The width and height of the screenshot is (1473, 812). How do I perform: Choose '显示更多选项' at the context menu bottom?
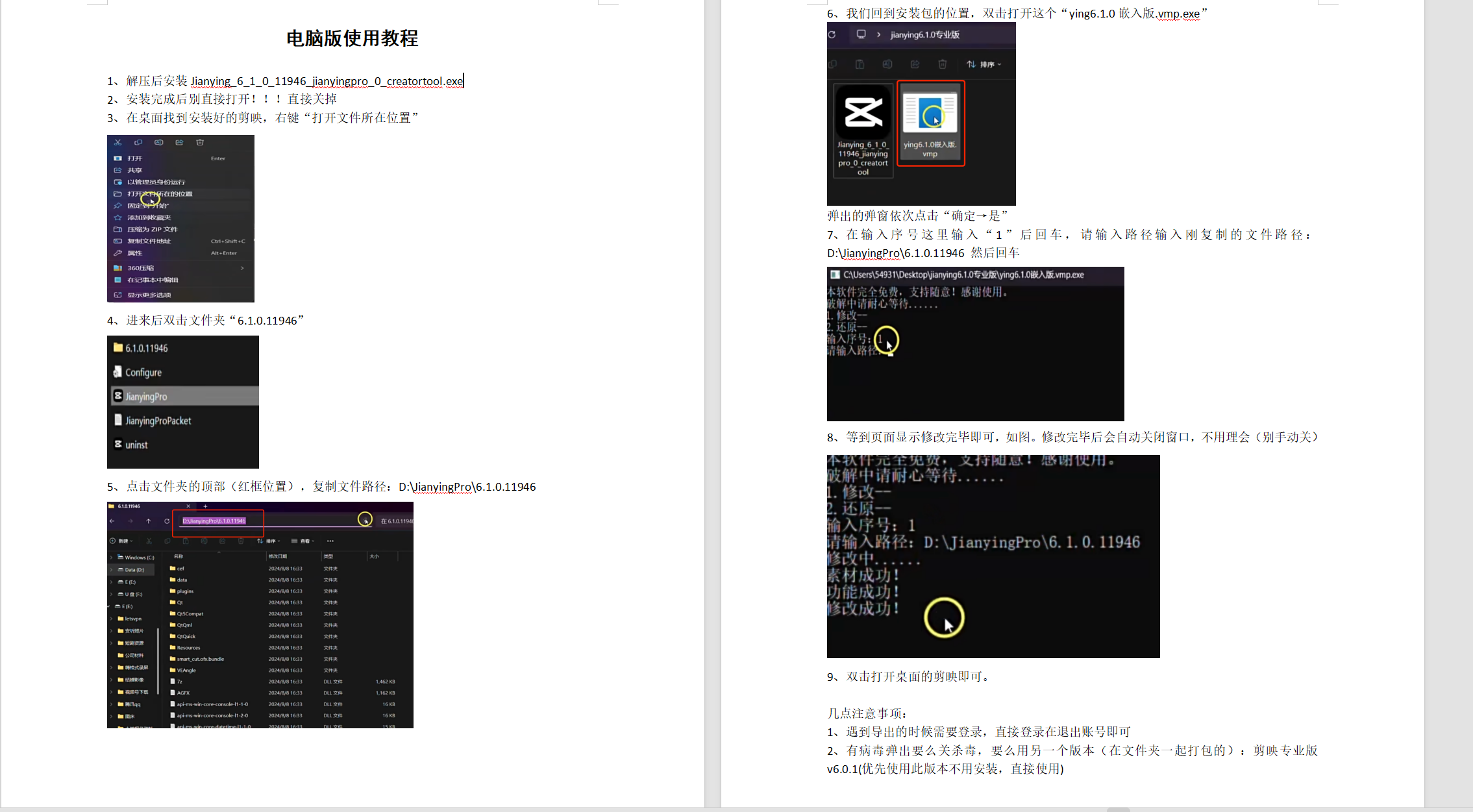pyautogui.click(x=149, y=295)
